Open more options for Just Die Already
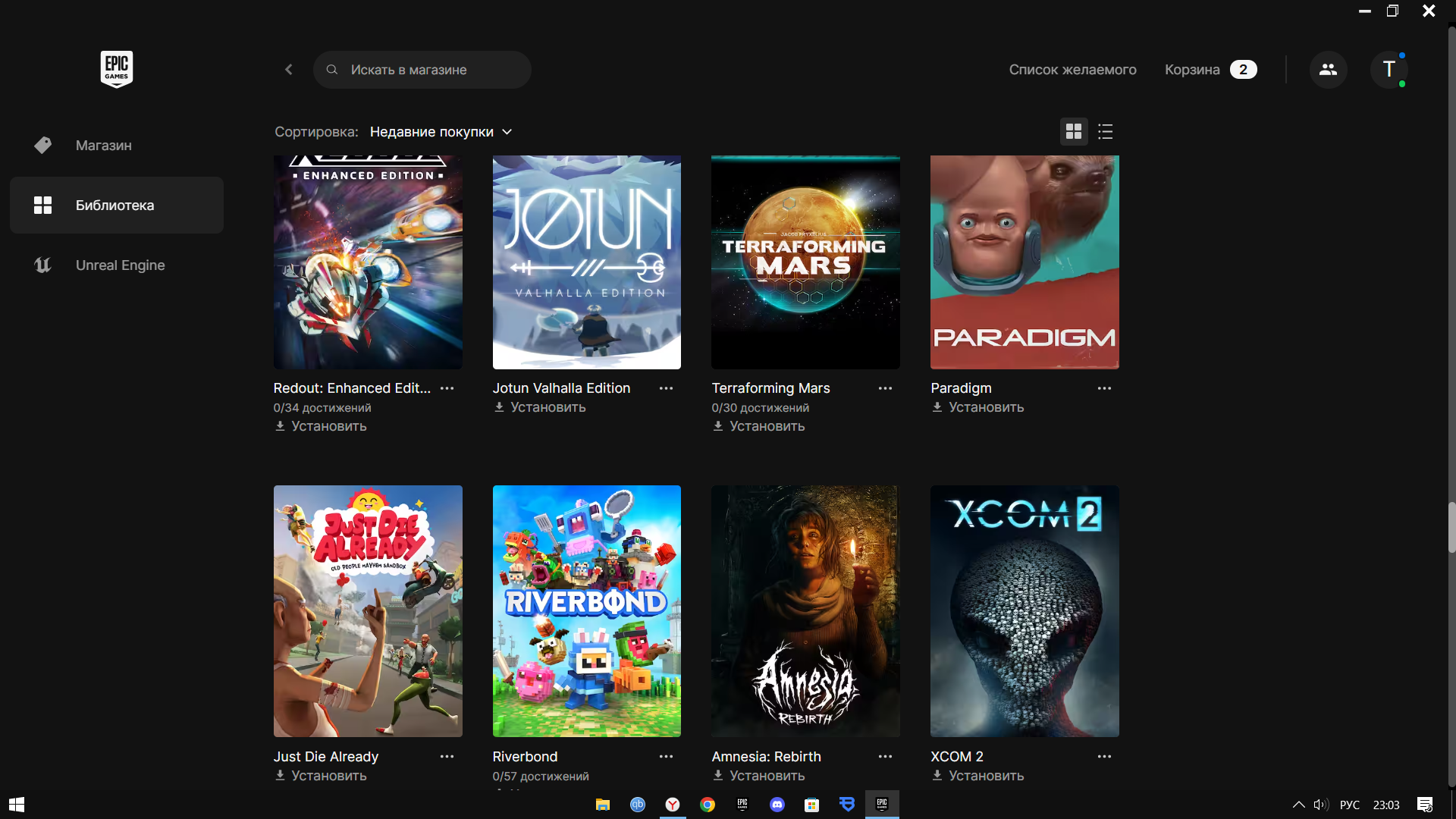 click(447, 757)
